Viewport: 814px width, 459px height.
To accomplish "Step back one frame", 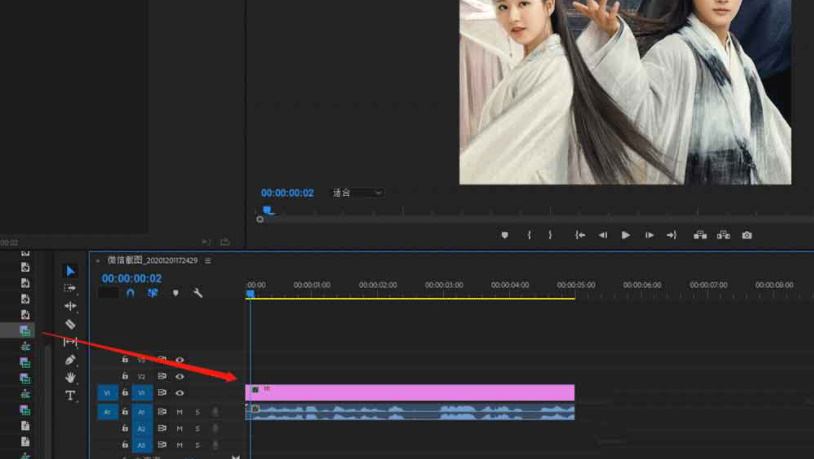I will coord(602,235).
